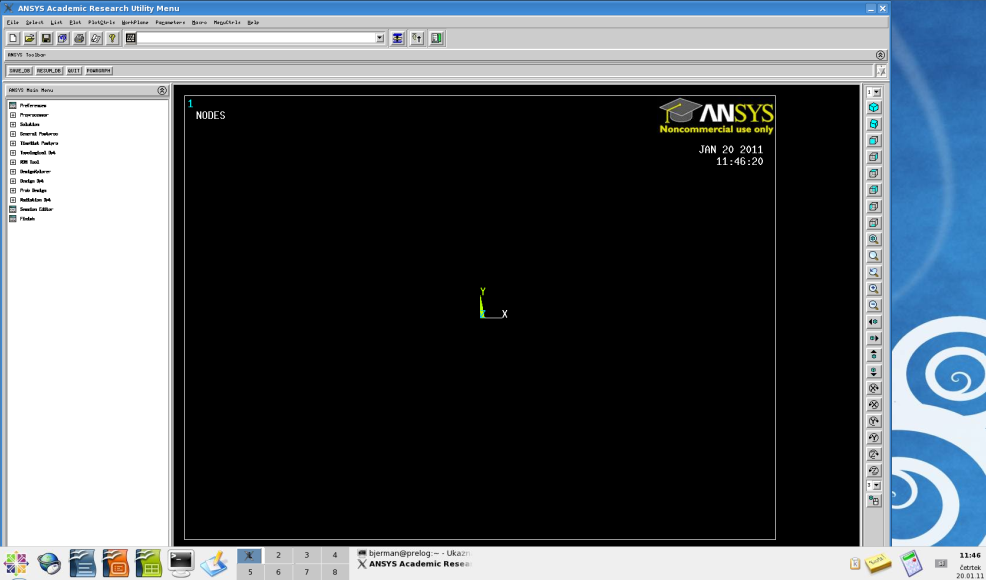
Task: Expand the Solution tree branch
Action: 13,124
